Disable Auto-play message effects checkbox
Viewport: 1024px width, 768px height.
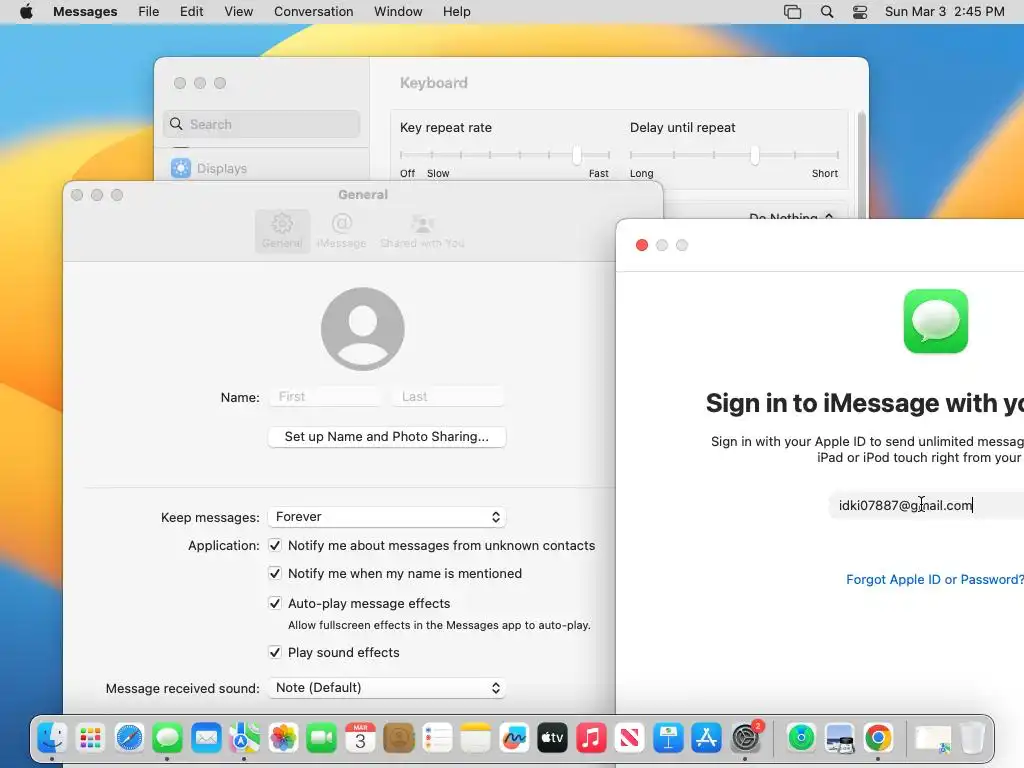point(275,603)
